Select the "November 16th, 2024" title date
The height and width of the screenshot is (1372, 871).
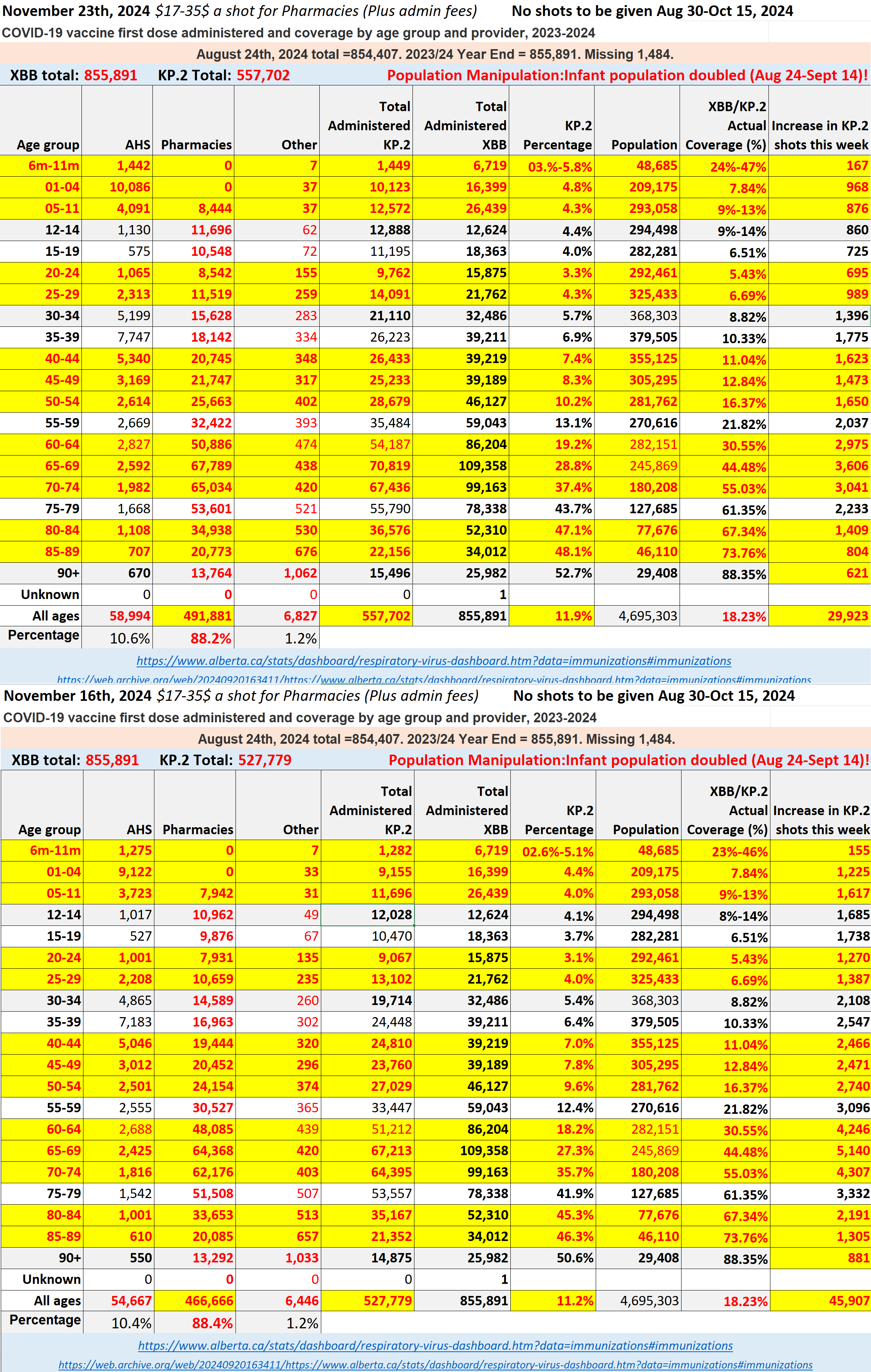[x=78, y=696]
